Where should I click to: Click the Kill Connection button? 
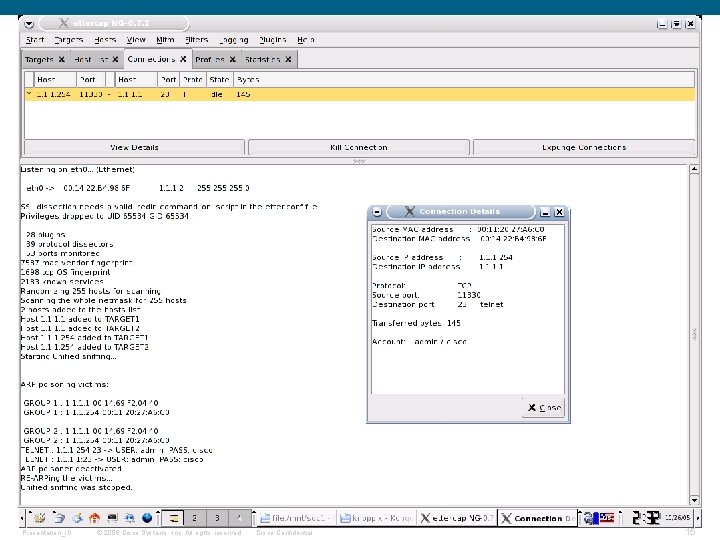pyautogui.click(x=359, y=147)
